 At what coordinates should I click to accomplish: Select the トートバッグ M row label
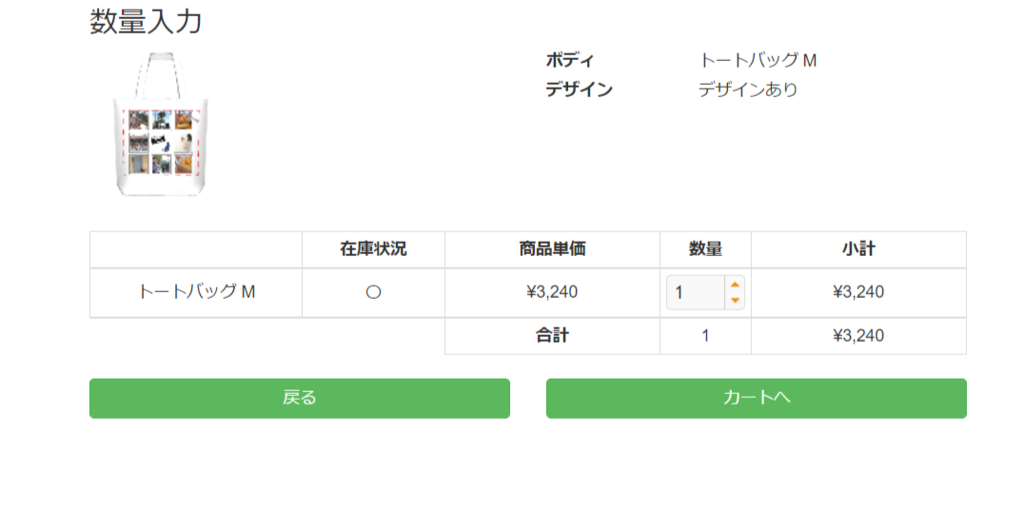coord(196,292)
